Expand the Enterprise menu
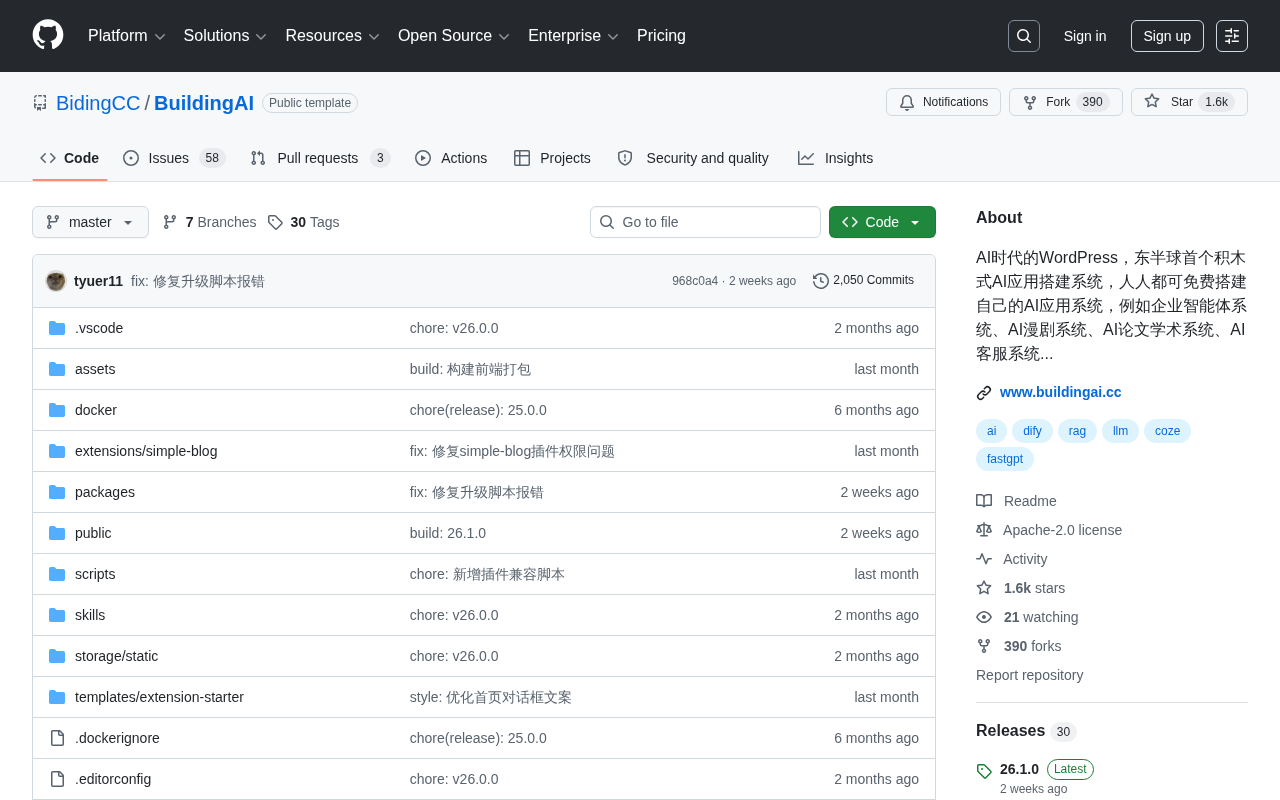Viewport: 1280px width, 800px height. [573, 36]
